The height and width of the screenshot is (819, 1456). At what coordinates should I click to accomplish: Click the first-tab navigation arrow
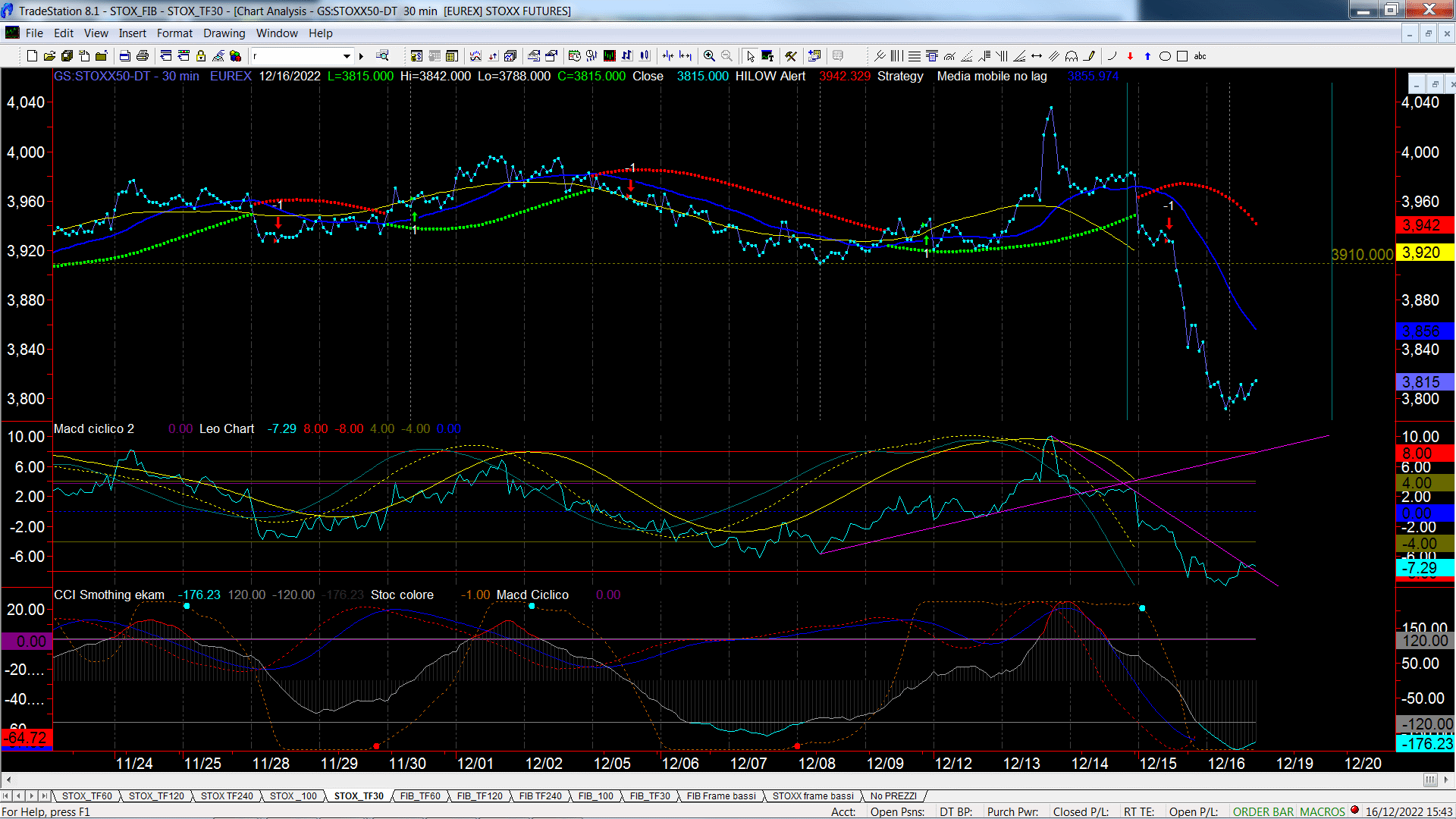(7, 796)
